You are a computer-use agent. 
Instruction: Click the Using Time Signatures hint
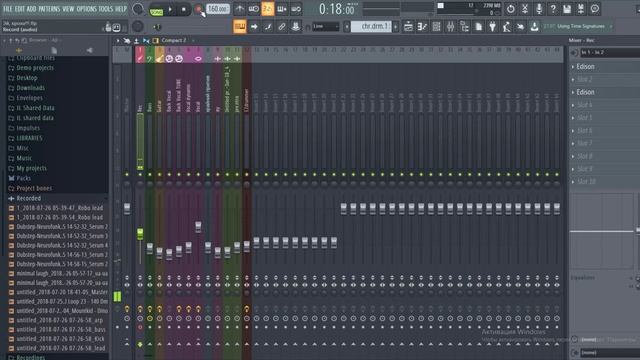pos(580,26)
